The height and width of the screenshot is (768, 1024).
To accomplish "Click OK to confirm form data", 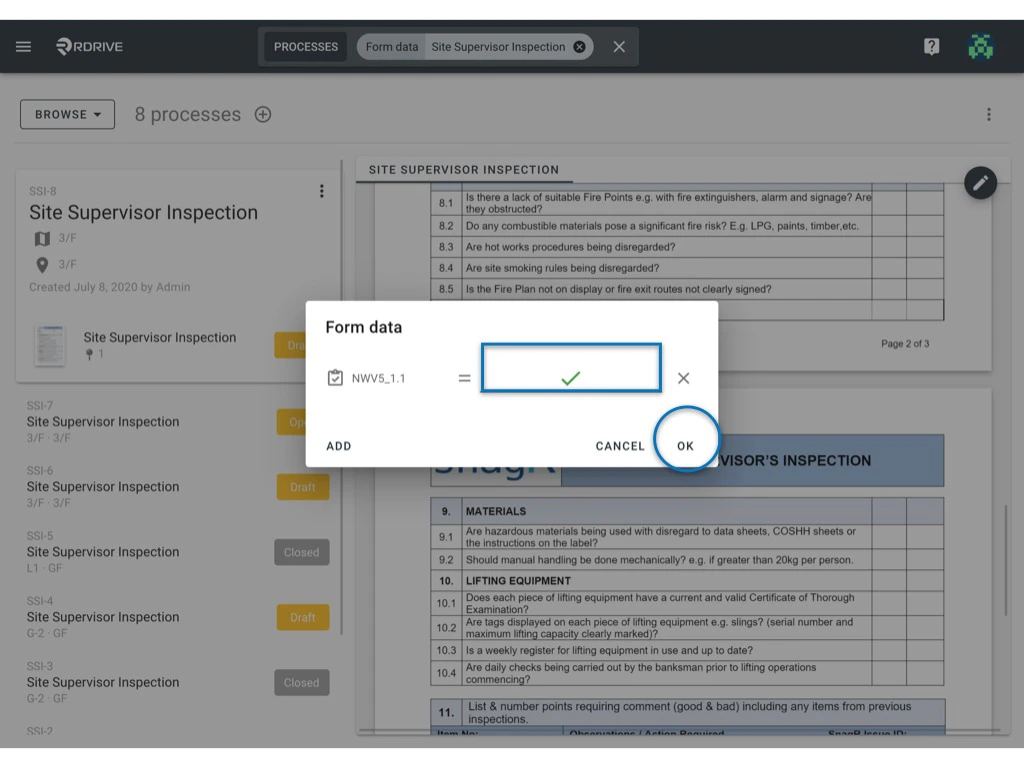I will [687, 446].
